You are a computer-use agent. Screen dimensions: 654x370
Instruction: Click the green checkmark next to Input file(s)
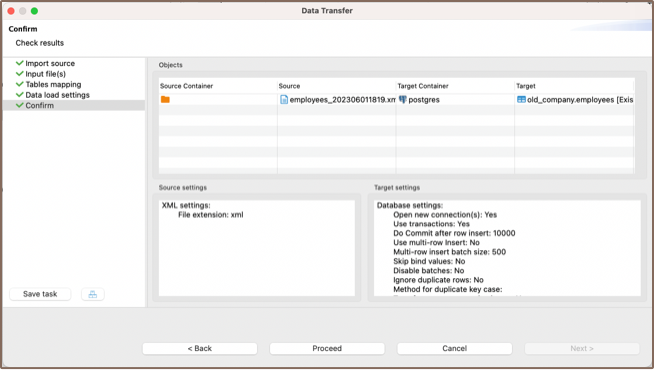coord(20,73)
